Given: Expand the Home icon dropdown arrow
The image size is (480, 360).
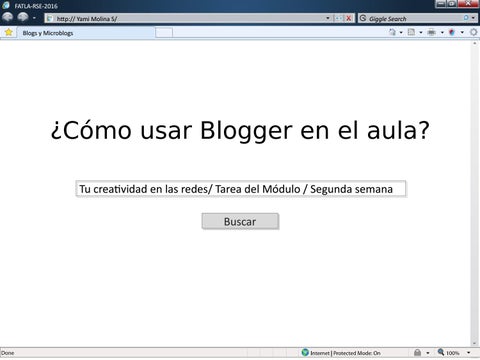Looking at the screenshot, I should 401,32.
